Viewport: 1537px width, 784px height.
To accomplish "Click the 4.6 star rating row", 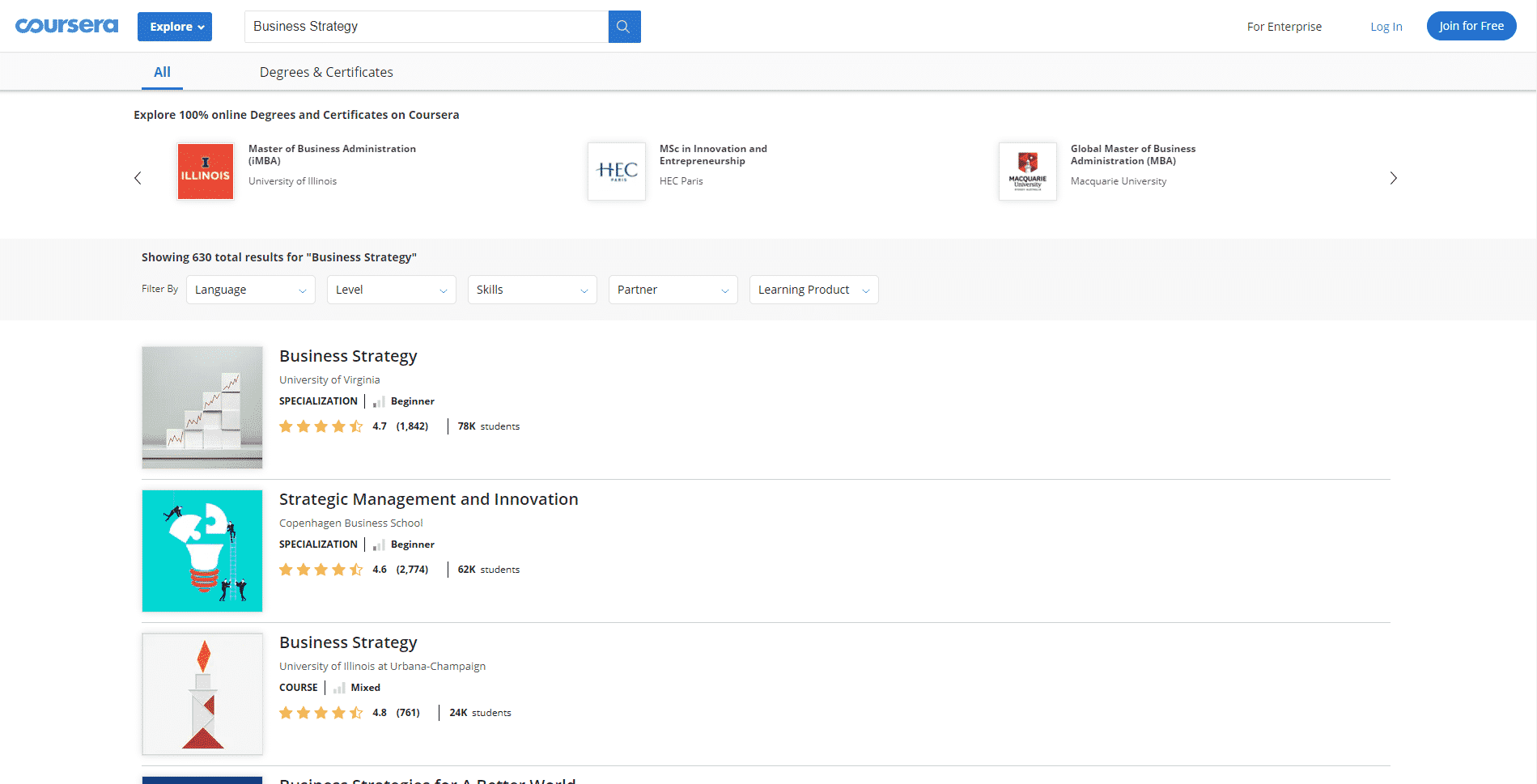I will click(354, 570).
